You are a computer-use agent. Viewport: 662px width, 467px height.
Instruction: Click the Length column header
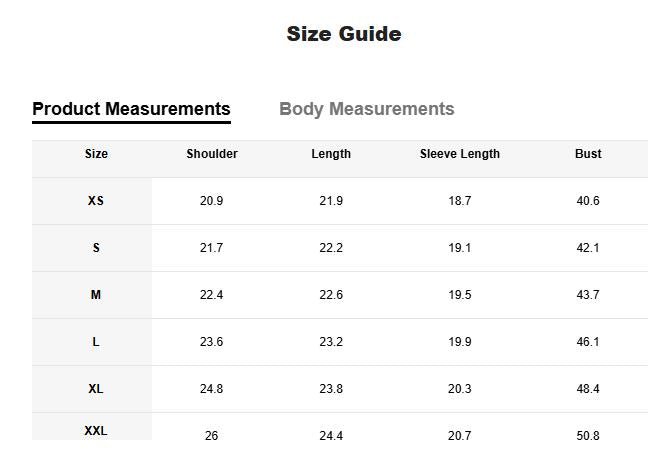(331, 154)
